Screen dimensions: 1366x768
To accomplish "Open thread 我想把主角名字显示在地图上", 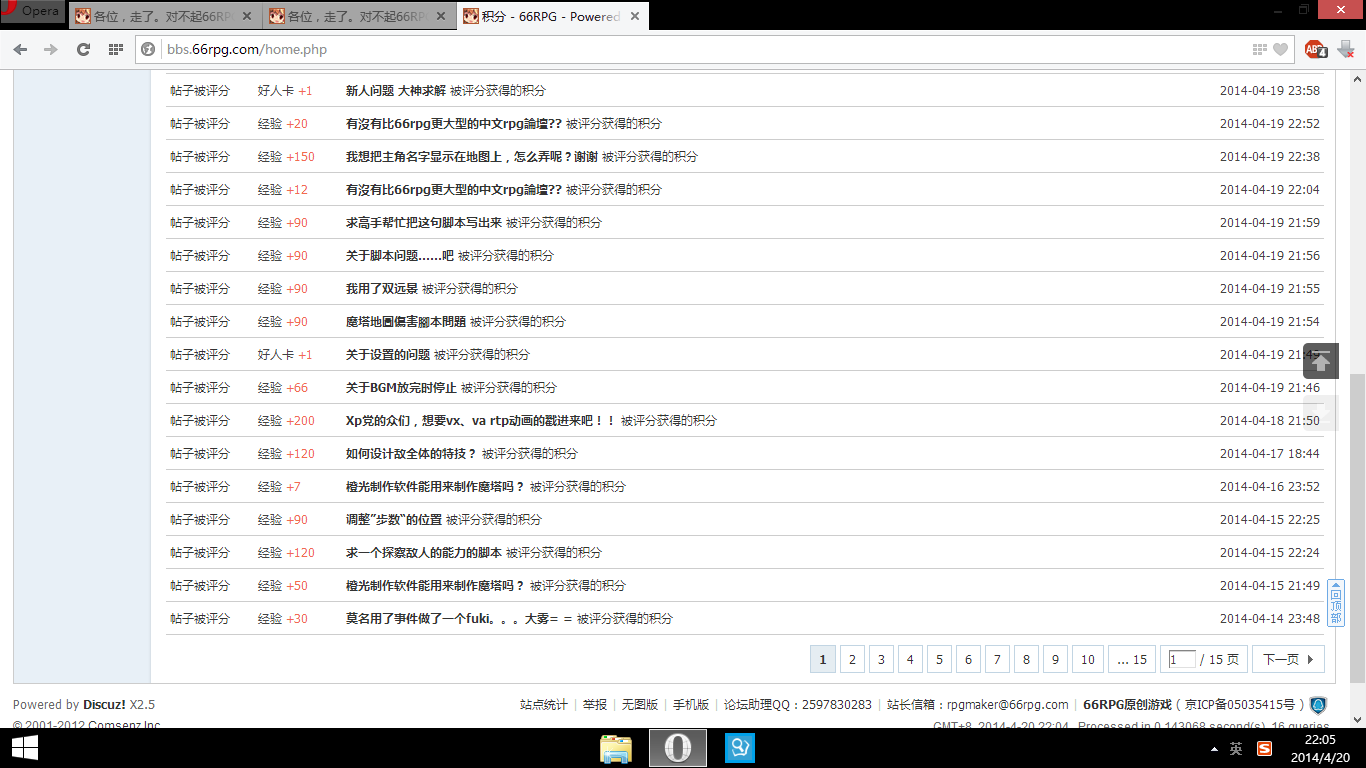I will coord(472,157).
